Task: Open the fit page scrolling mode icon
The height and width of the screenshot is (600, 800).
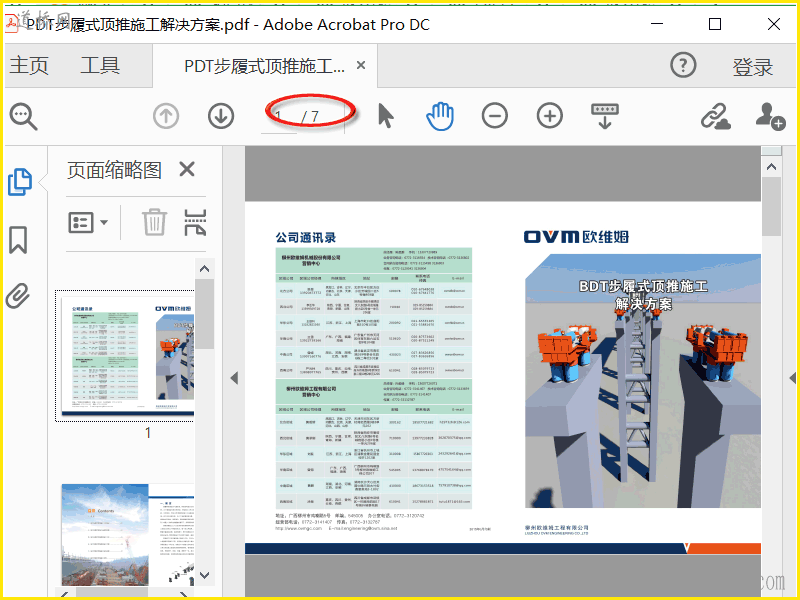Action: pyautogui.click(x=605, y=116)
